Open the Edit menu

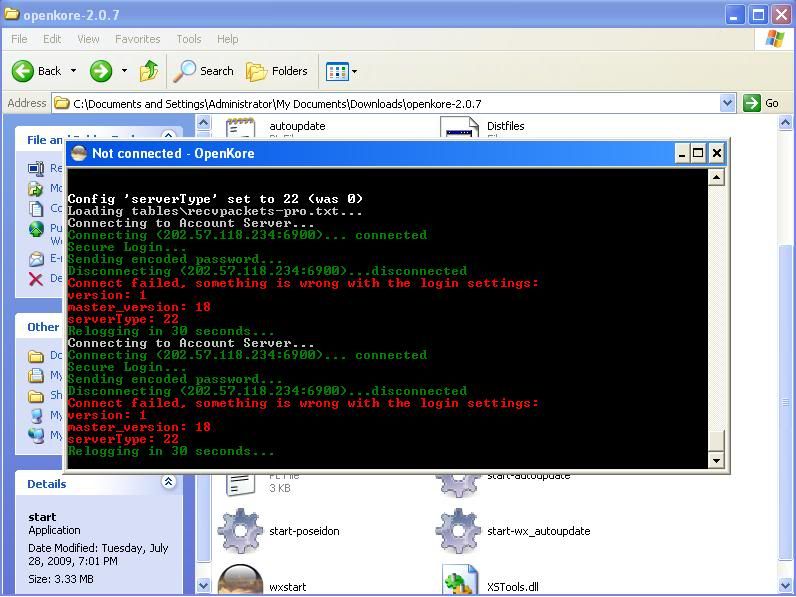click(52, 39)
